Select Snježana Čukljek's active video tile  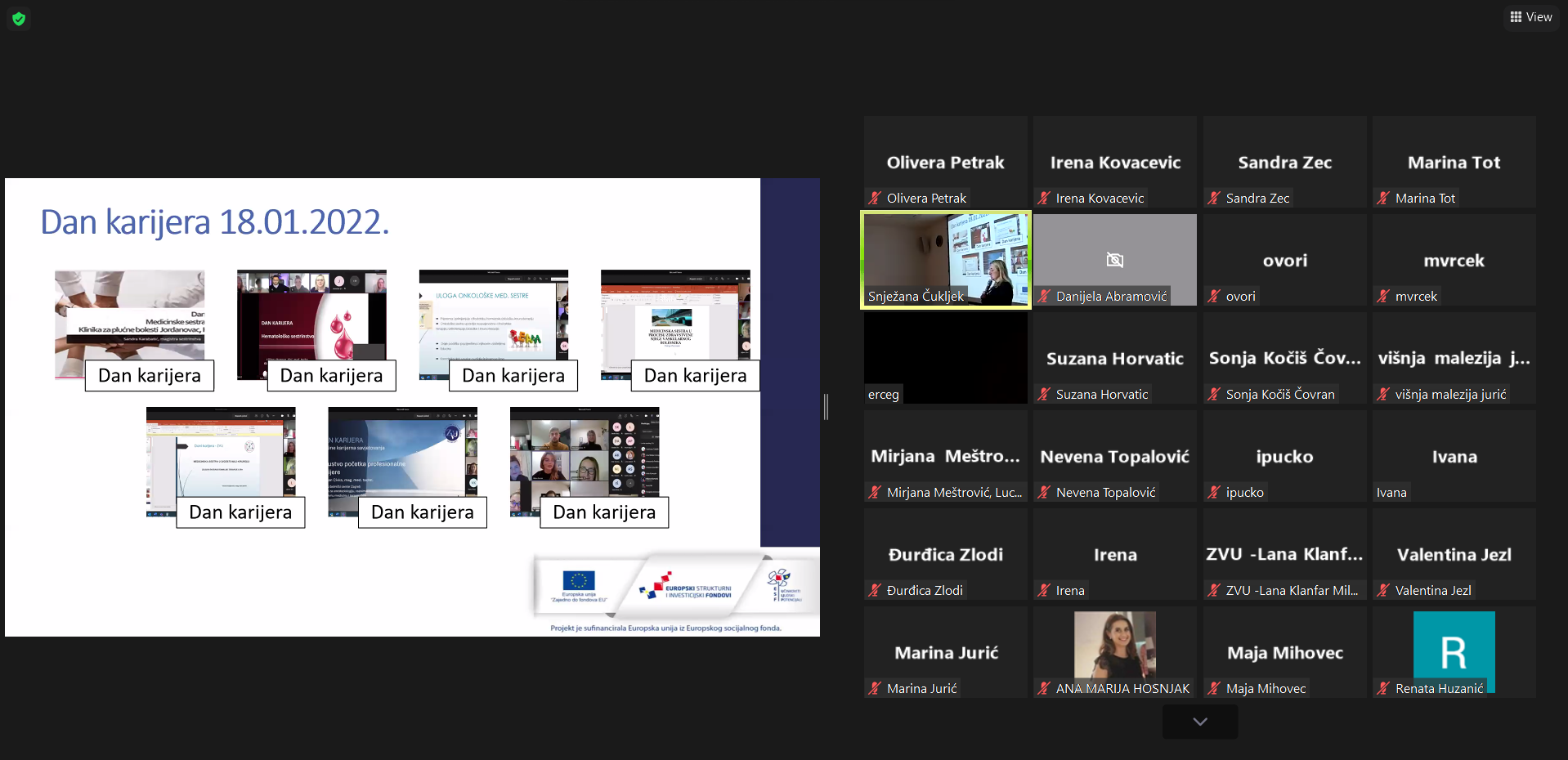pos(945,258)
